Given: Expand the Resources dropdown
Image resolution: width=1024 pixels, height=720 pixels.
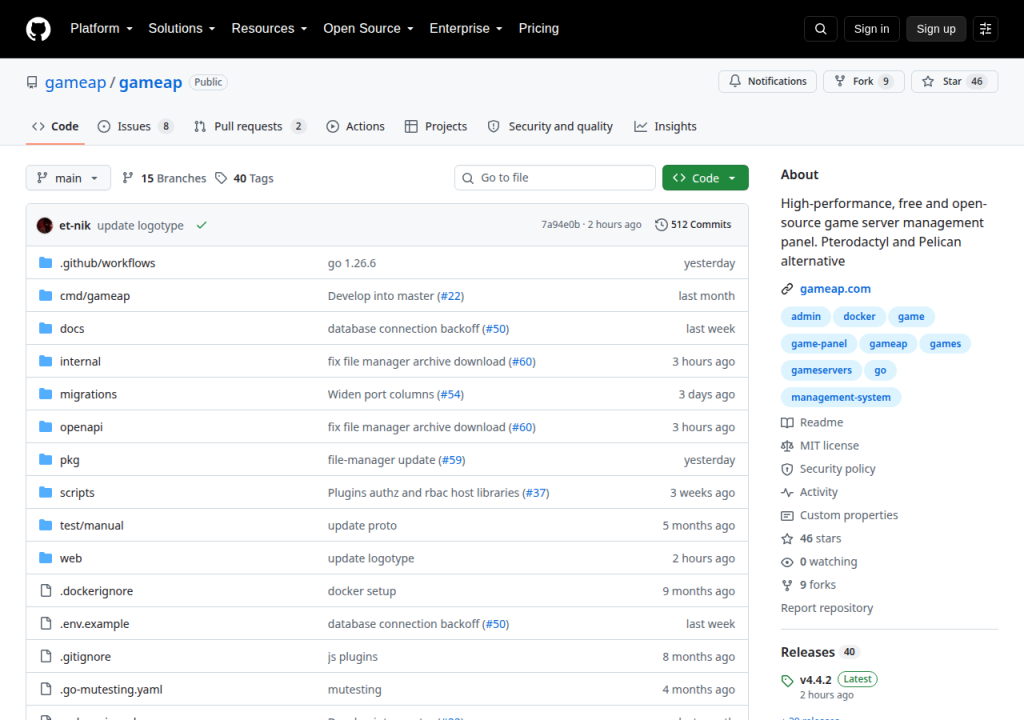Looking at the screenshot, I should click(x=269, y=29).
